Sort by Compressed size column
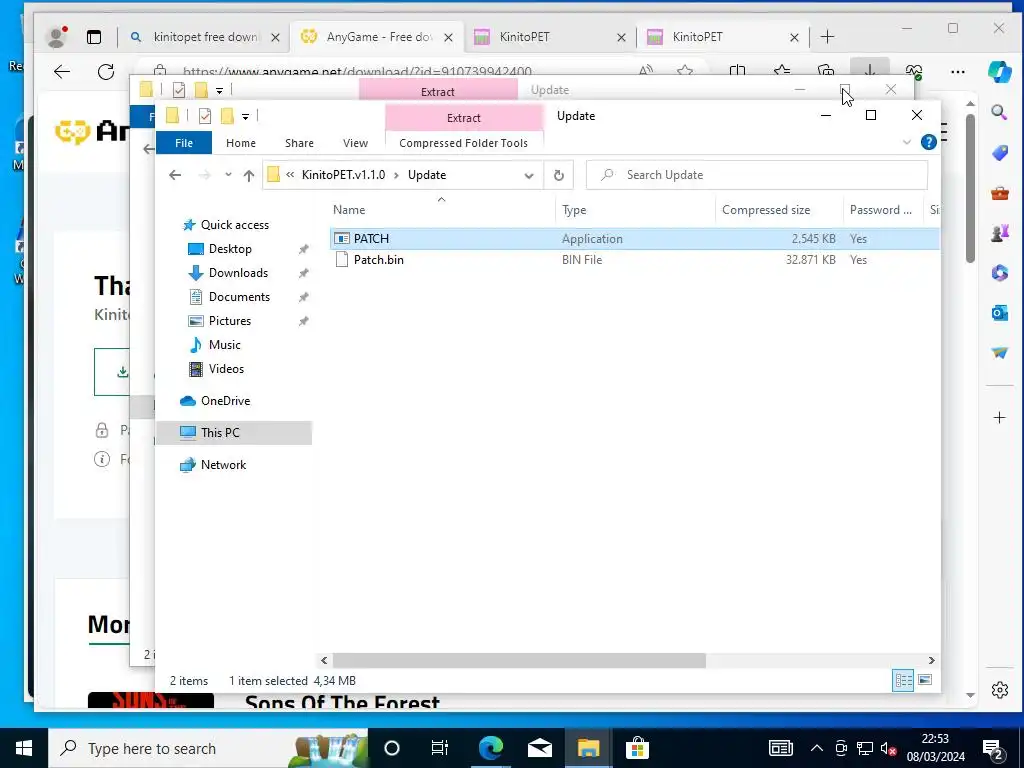Screen dimensions: 1024x768 [779, 210]
